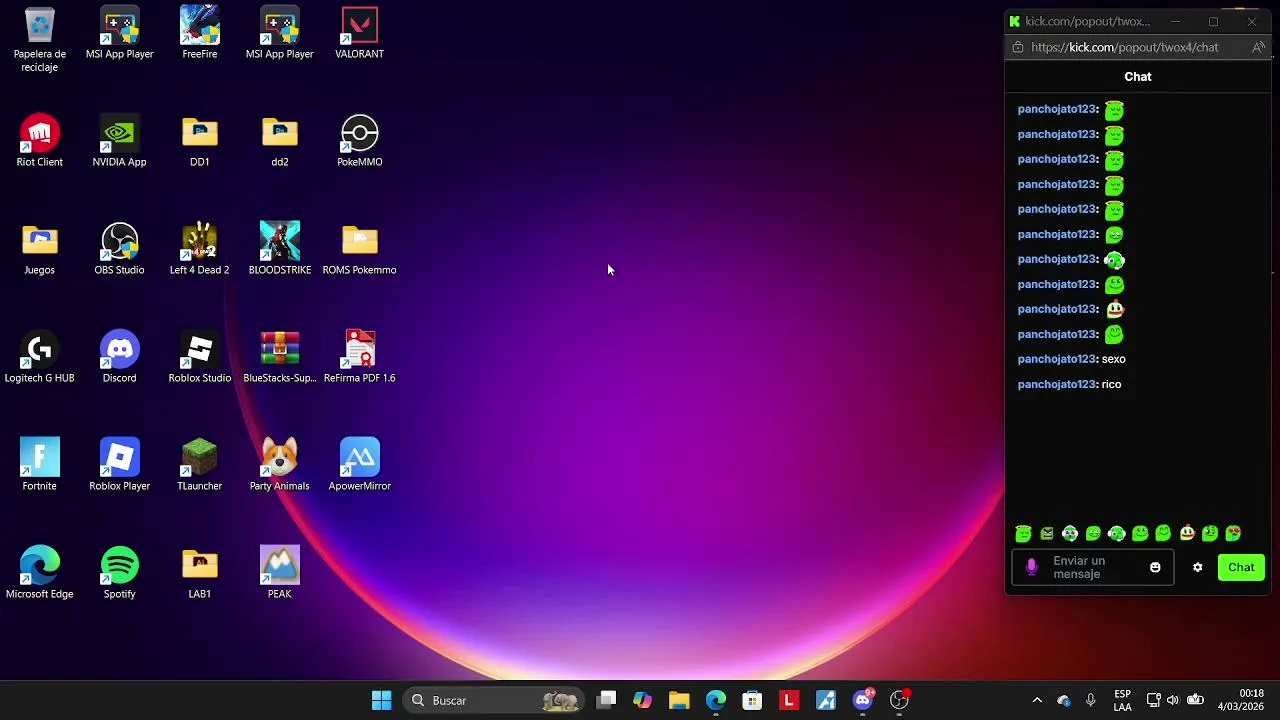Open Microsoft Store from the taskbar
Image resolution: width=1280 pixels, height=720 pixels.
tap(752, 700)
